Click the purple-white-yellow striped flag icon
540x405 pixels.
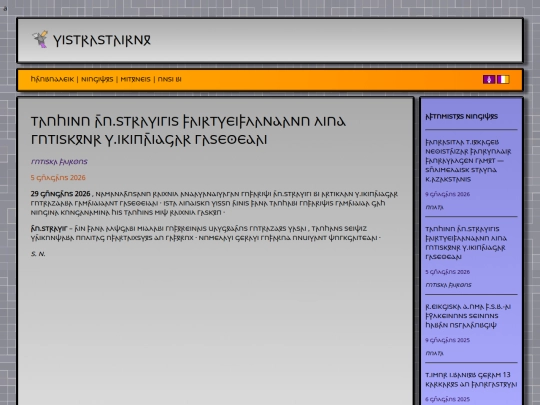click(503, 80)
